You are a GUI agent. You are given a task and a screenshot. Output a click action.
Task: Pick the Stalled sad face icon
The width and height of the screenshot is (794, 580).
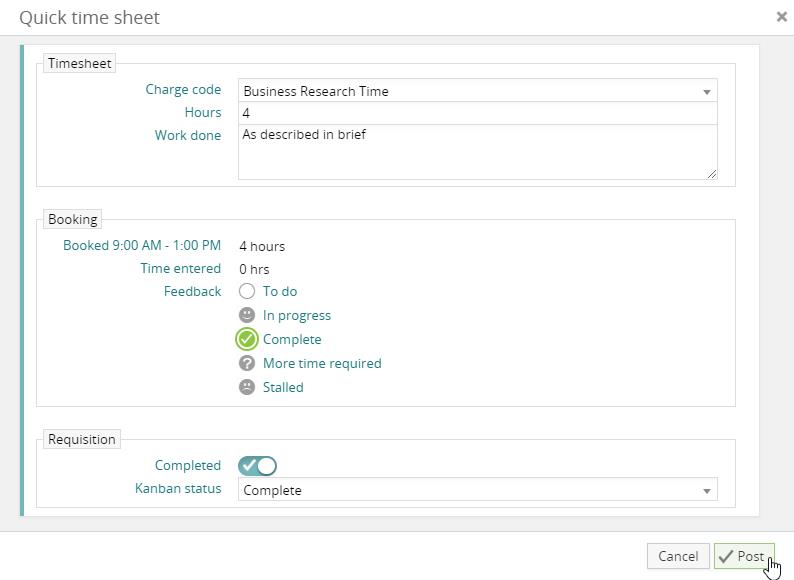[247, 387]
